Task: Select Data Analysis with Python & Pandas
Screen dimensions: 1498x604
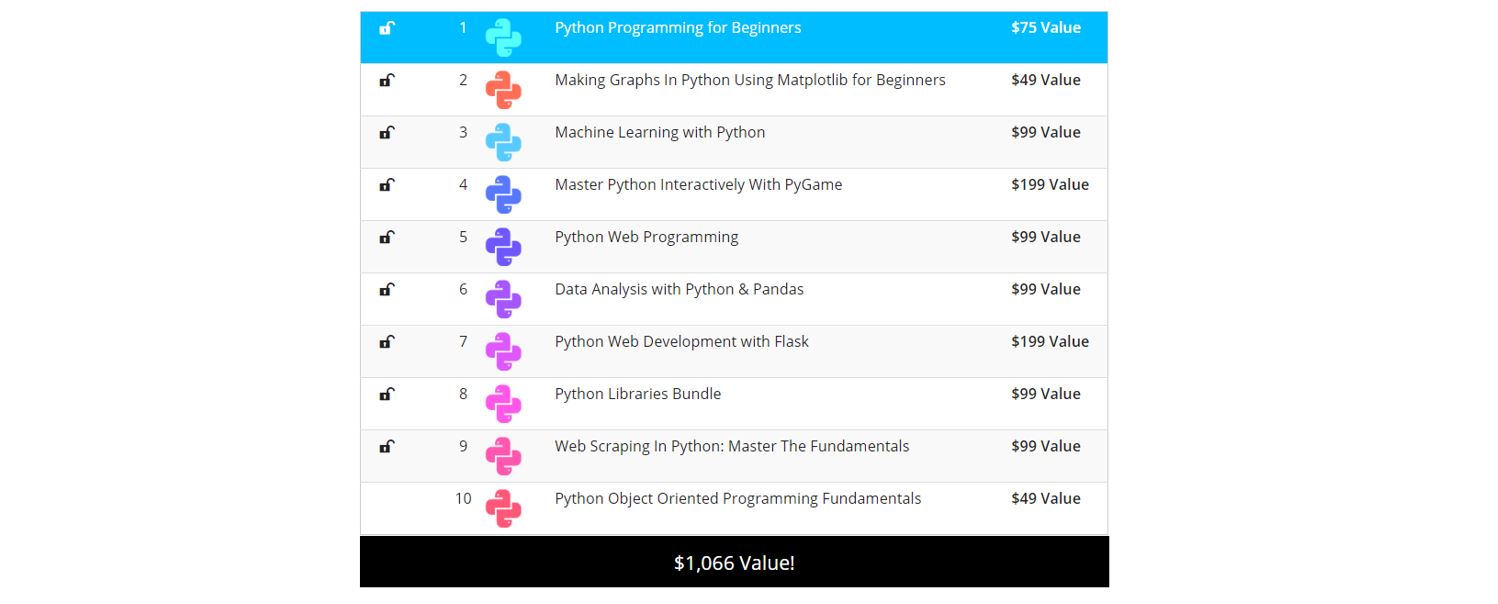Action: click(679, 289)
